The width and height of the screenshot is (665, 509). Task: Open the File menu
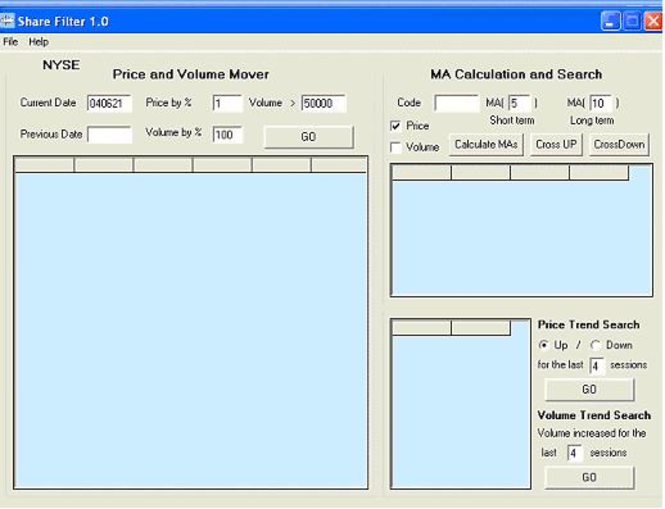[x=11, y=42]
